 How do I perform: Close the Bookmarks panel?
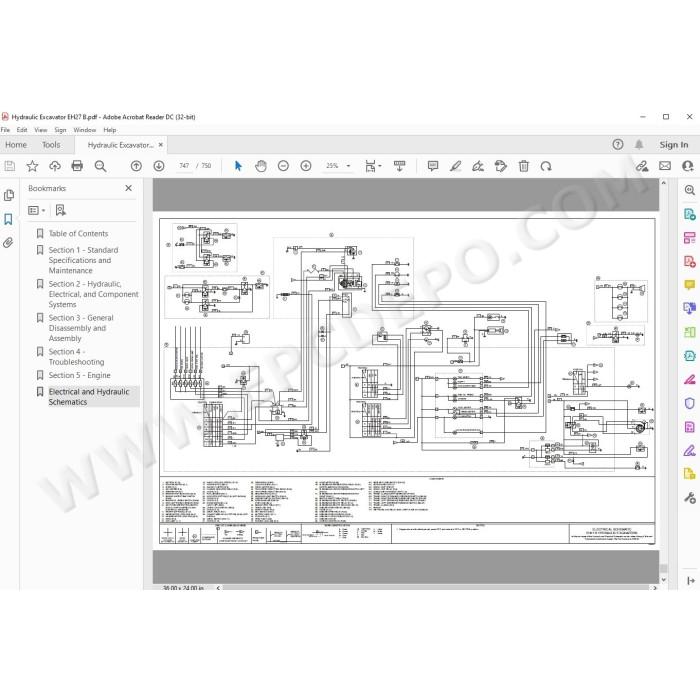[x=129, y=188]
